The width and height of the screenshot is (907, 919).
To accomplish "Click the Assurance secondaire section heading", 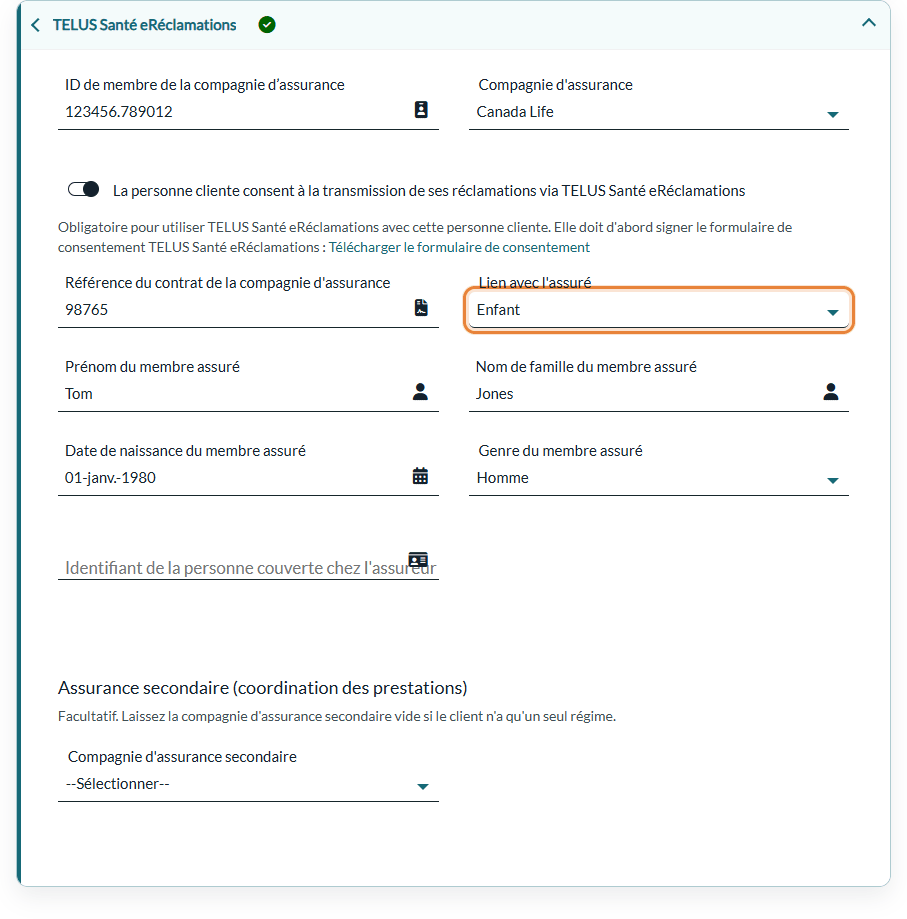I will pyautogui.click(x=262, y=687).
